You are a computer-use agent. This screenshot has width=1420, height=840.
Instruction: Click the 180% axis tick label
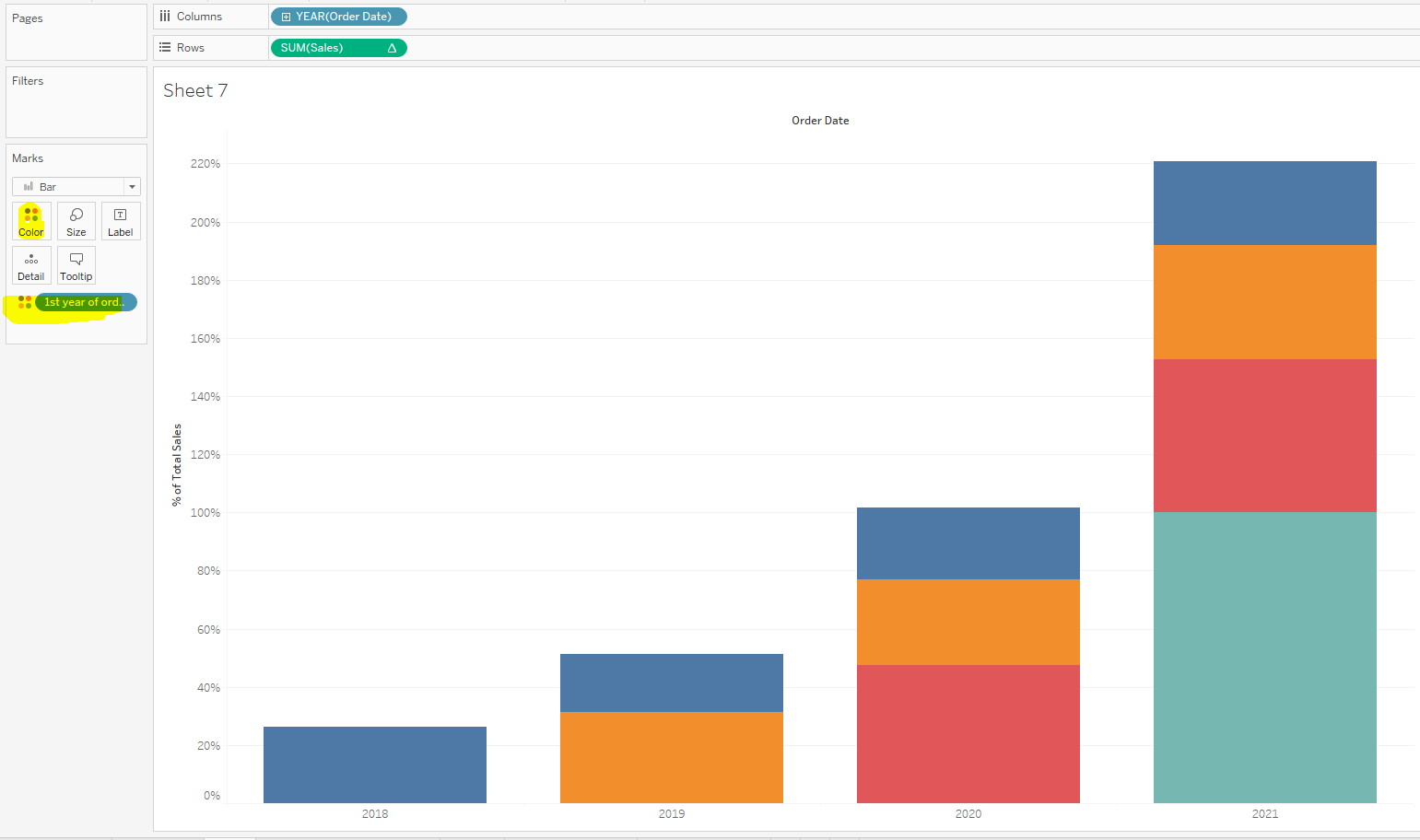pyautogui.click(x=205, y=281)
